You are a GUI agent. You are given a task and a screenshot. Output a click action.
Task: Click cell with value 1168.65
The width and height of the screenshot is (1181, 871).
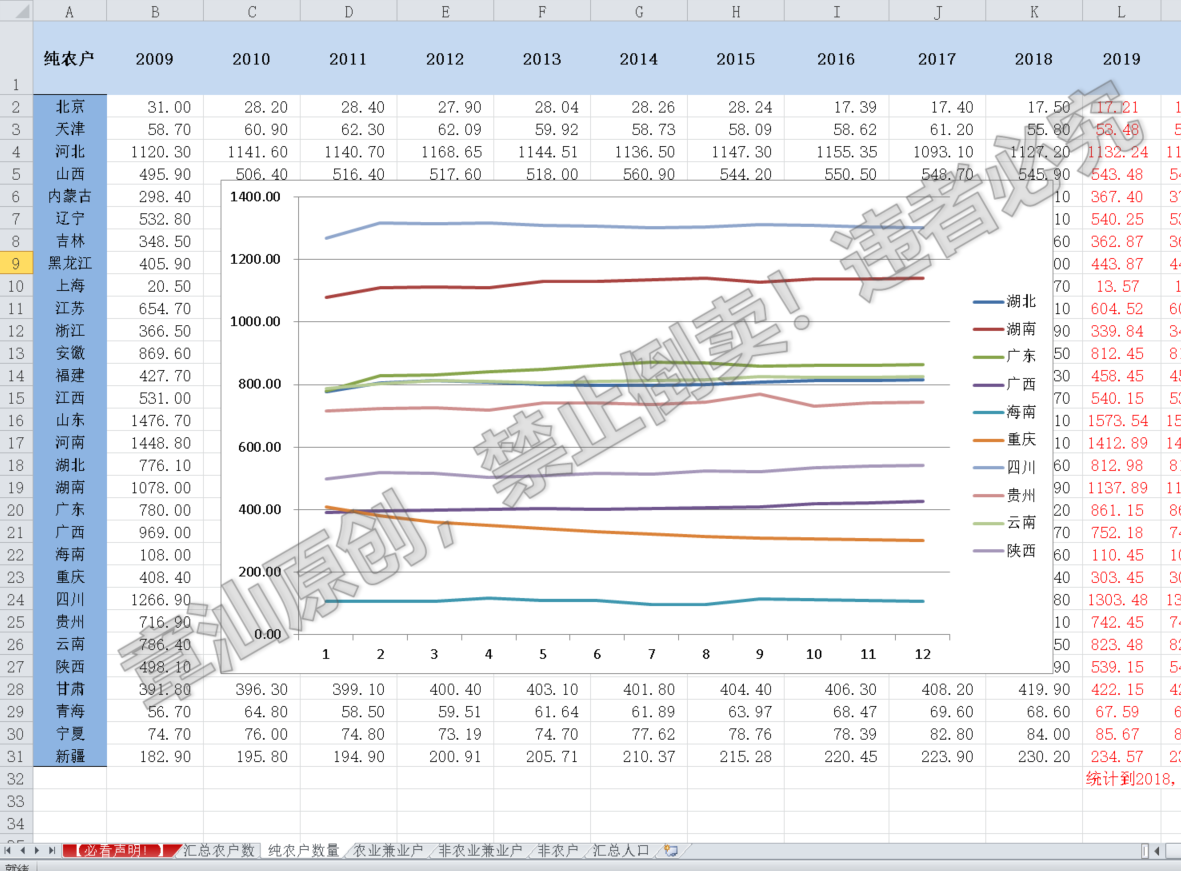[445, 152]
